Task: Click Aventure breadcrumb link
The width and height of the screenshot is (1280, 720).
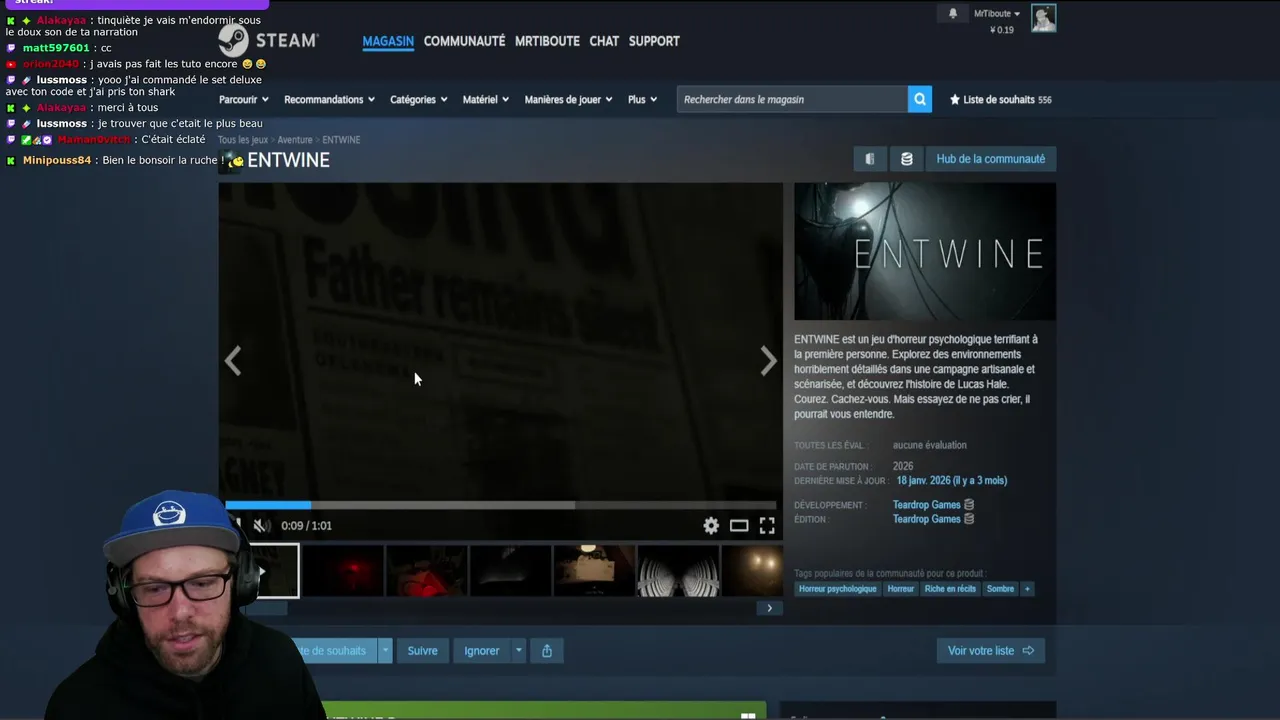Action: [295, 140]
